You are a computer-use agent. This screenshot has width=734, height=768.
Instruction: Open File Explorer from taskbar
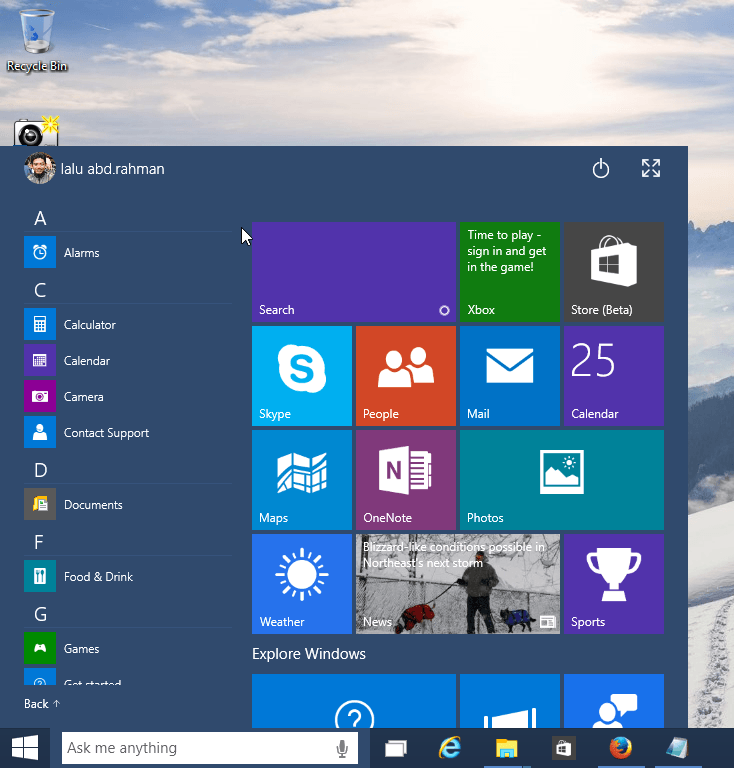point(506,748)
